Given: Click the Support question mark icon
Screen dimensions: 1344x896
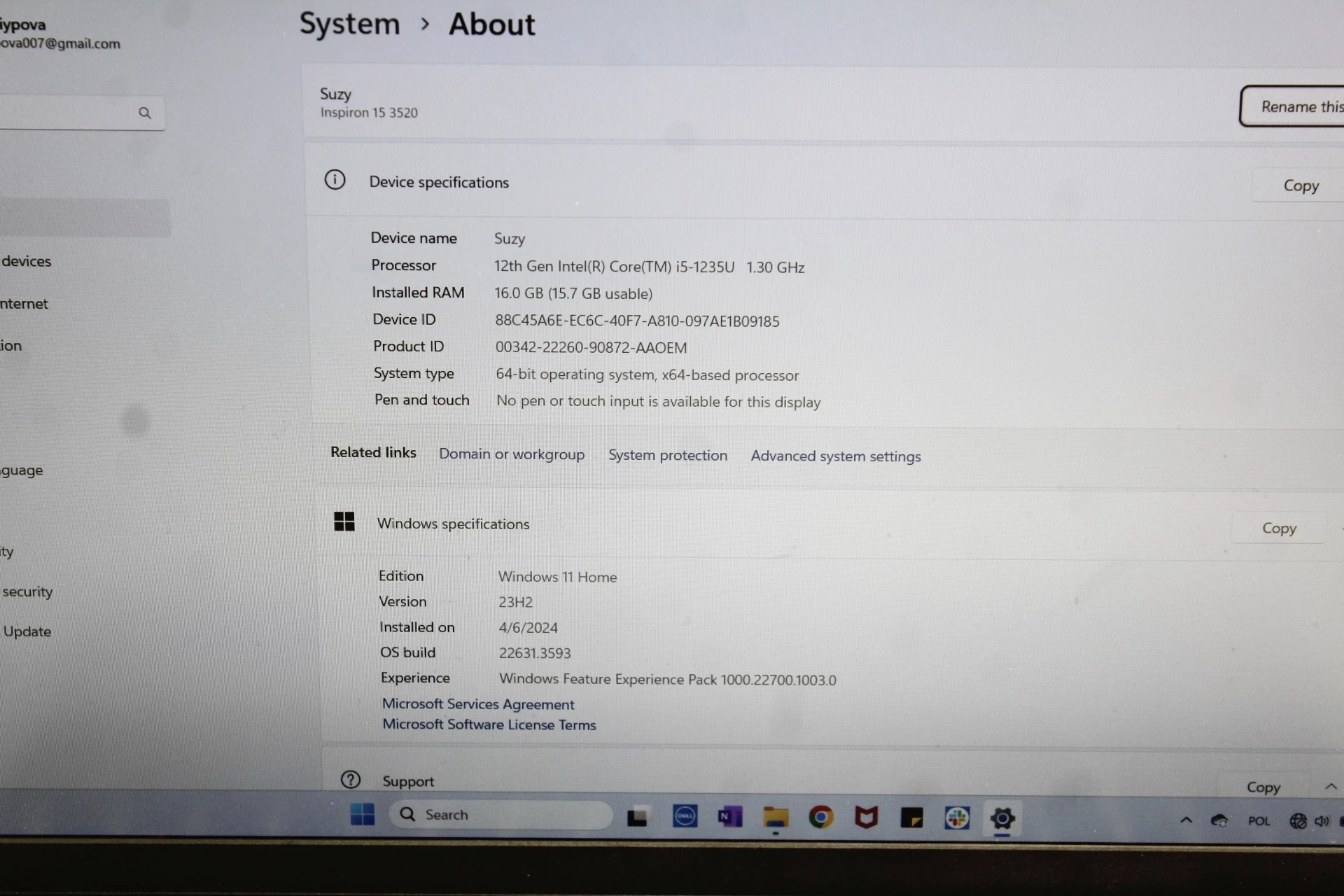Looking at the screenshot, I should click(350, 779).
